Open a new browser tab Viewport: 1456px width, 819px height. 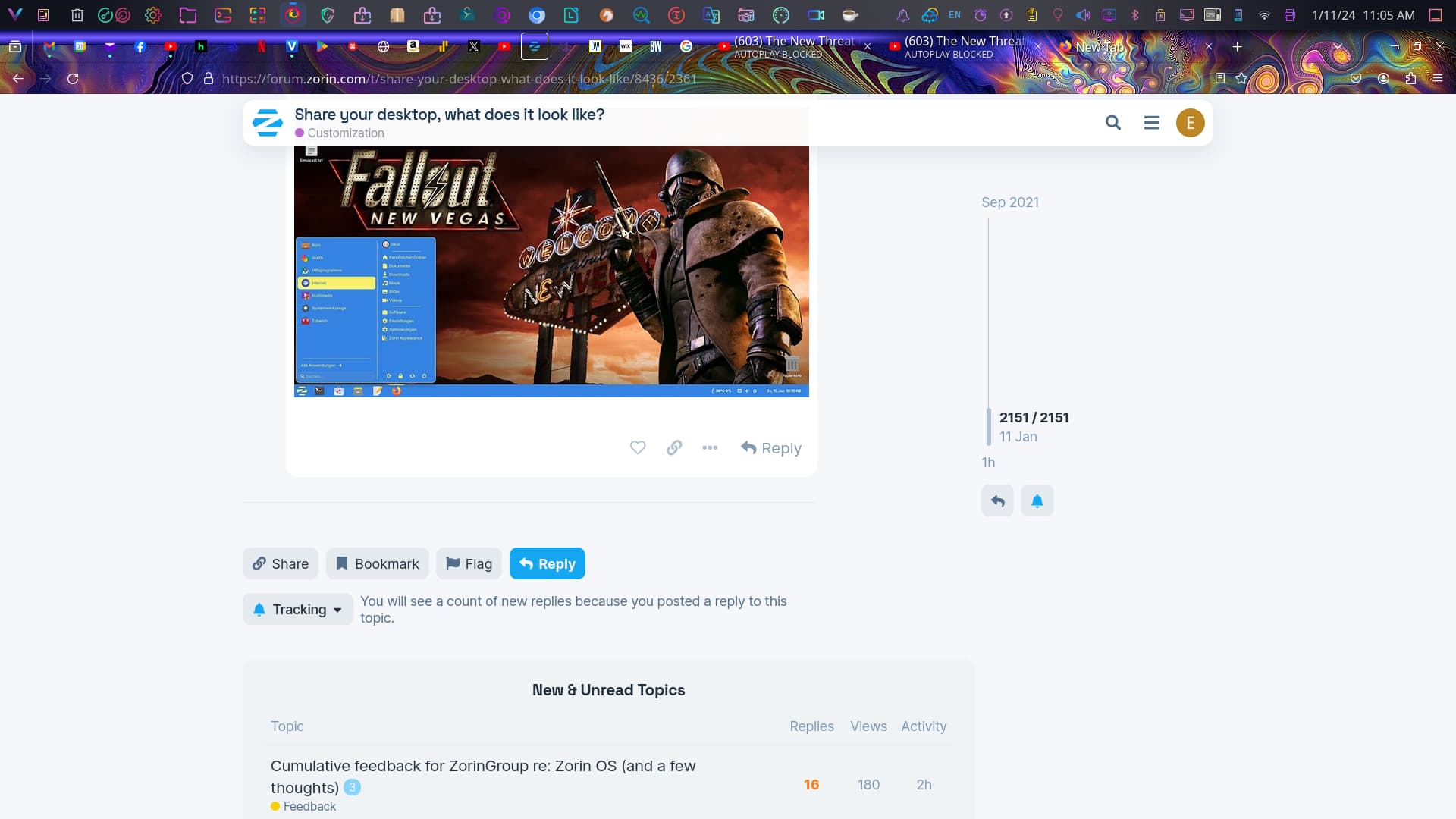(x=1237, y=47)
